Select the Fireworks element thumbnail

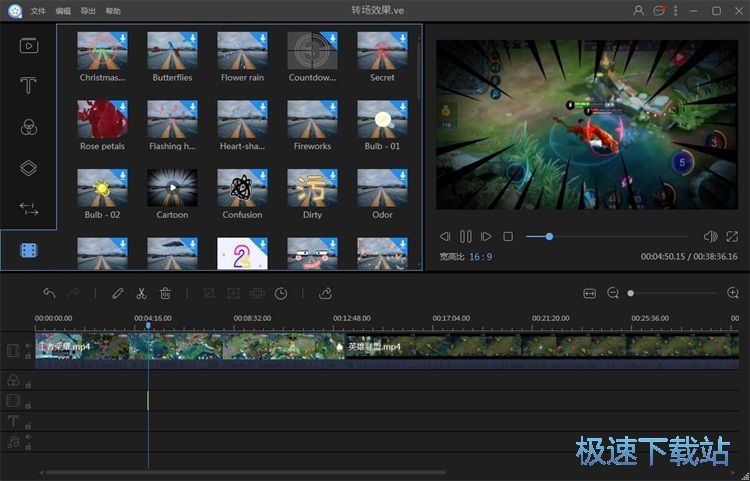click(312, 119)
